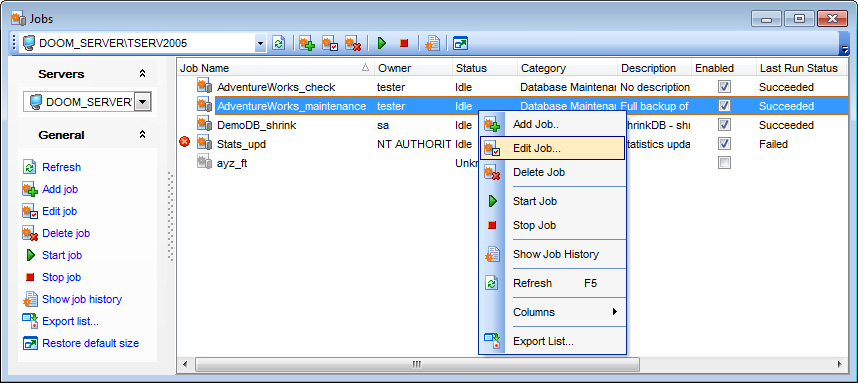Click the Refresh link in General panel
This screenshot has height=383, width=858.
tap(61, 167)
